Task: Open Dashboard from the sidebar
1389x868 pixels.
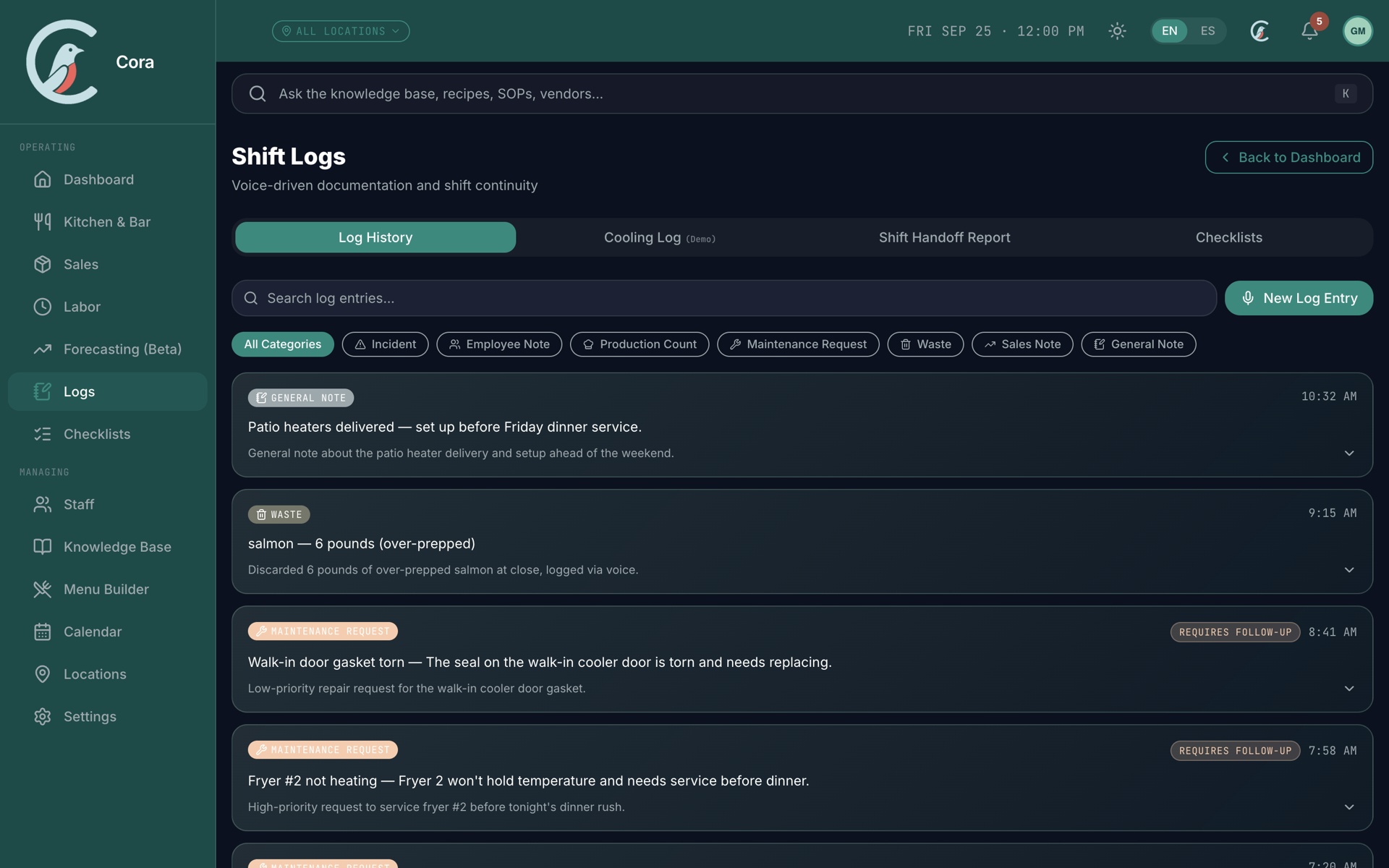Action: [x=107, y=179]
